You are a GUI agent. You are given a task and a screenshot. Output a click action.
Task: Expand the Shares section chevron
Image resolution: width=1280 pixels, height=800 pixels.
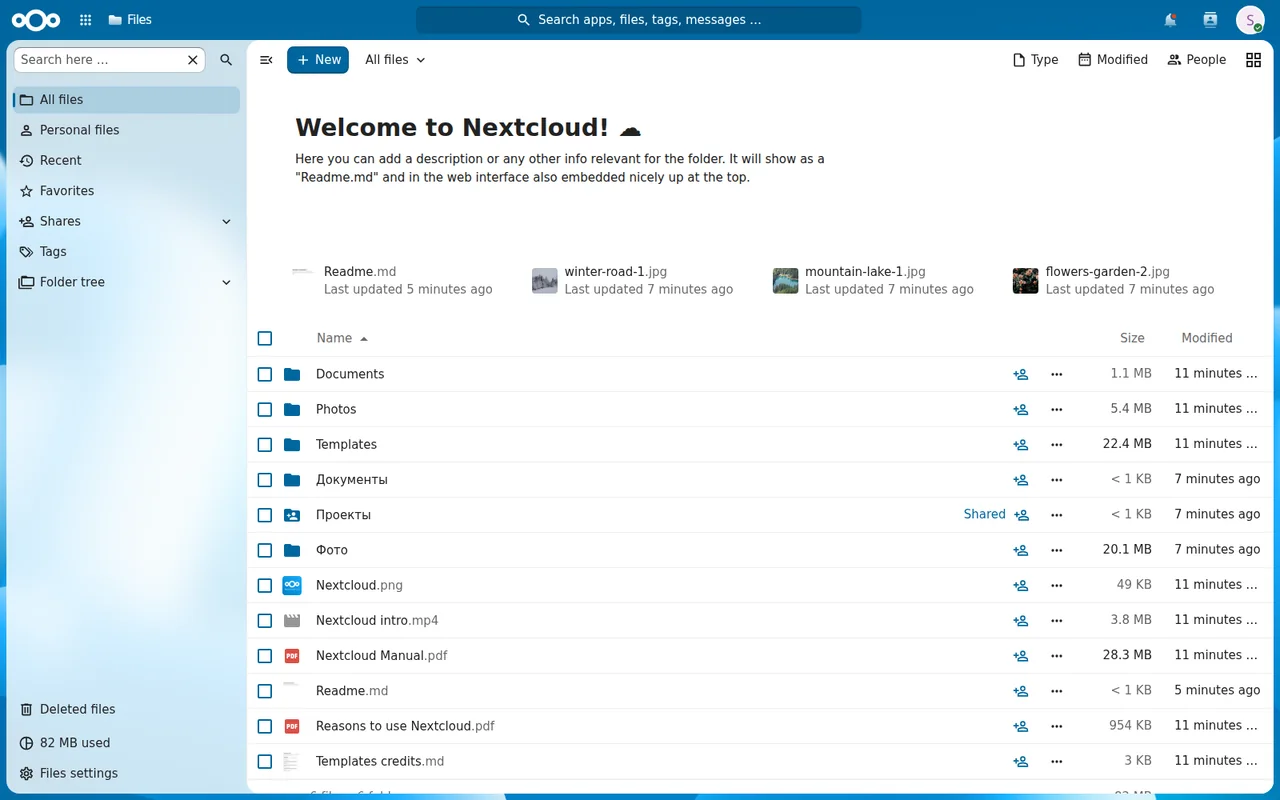226,221
